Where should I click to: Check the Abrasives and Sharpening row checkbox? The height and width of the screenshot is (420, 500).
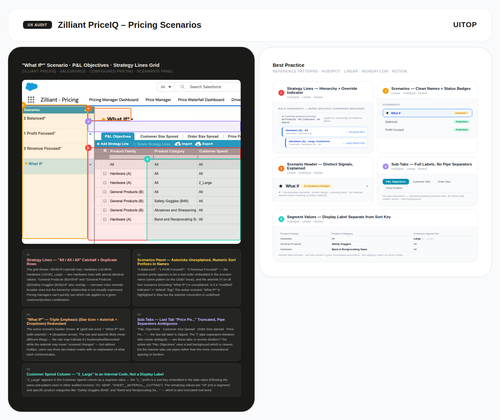(105, 210)
